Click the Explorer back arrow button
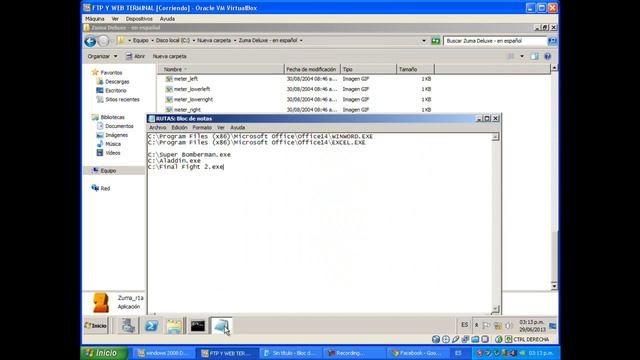 tap(90, 41)
